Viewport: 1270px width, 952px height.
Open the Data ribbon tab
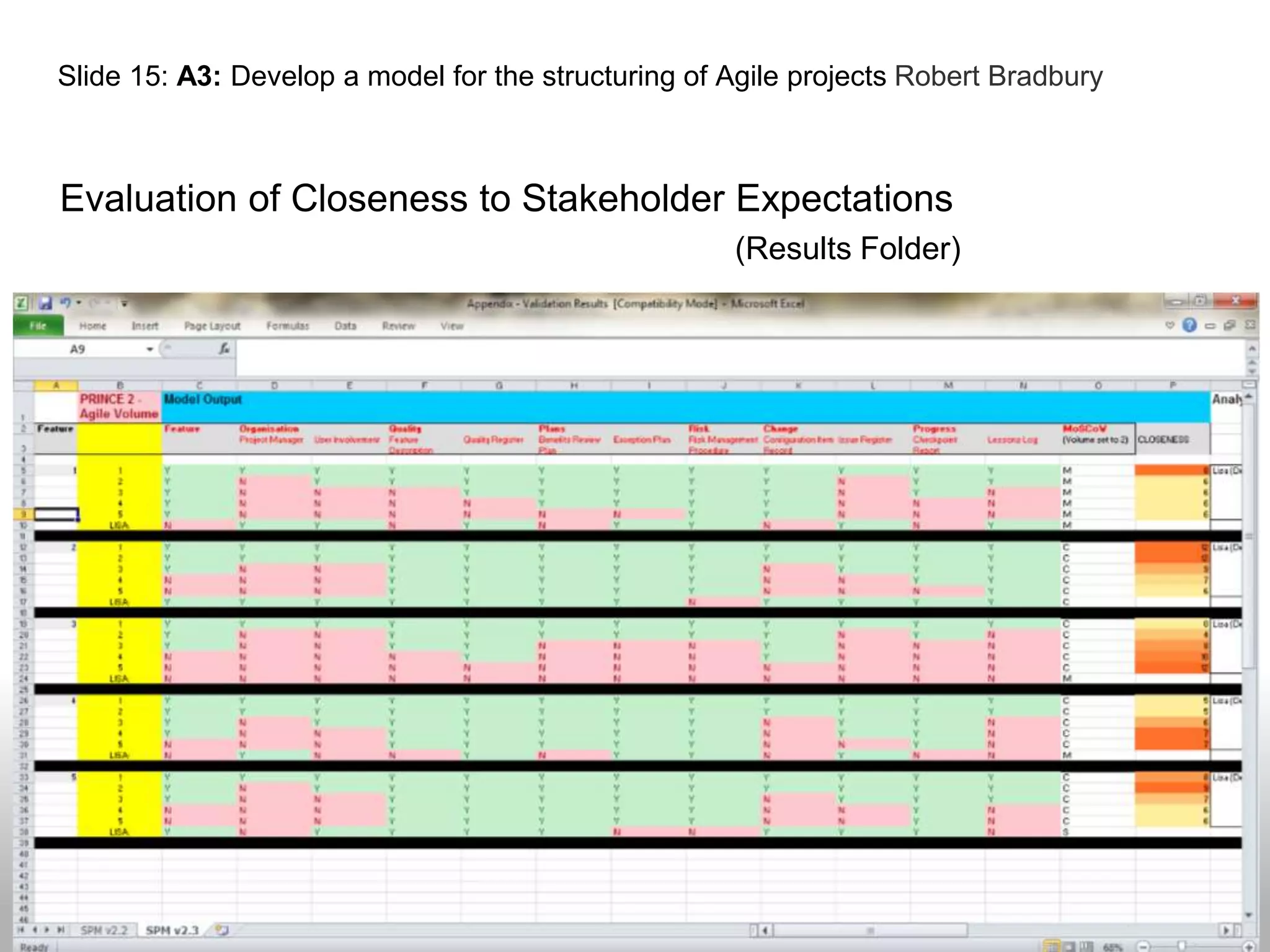pos(345,326)
